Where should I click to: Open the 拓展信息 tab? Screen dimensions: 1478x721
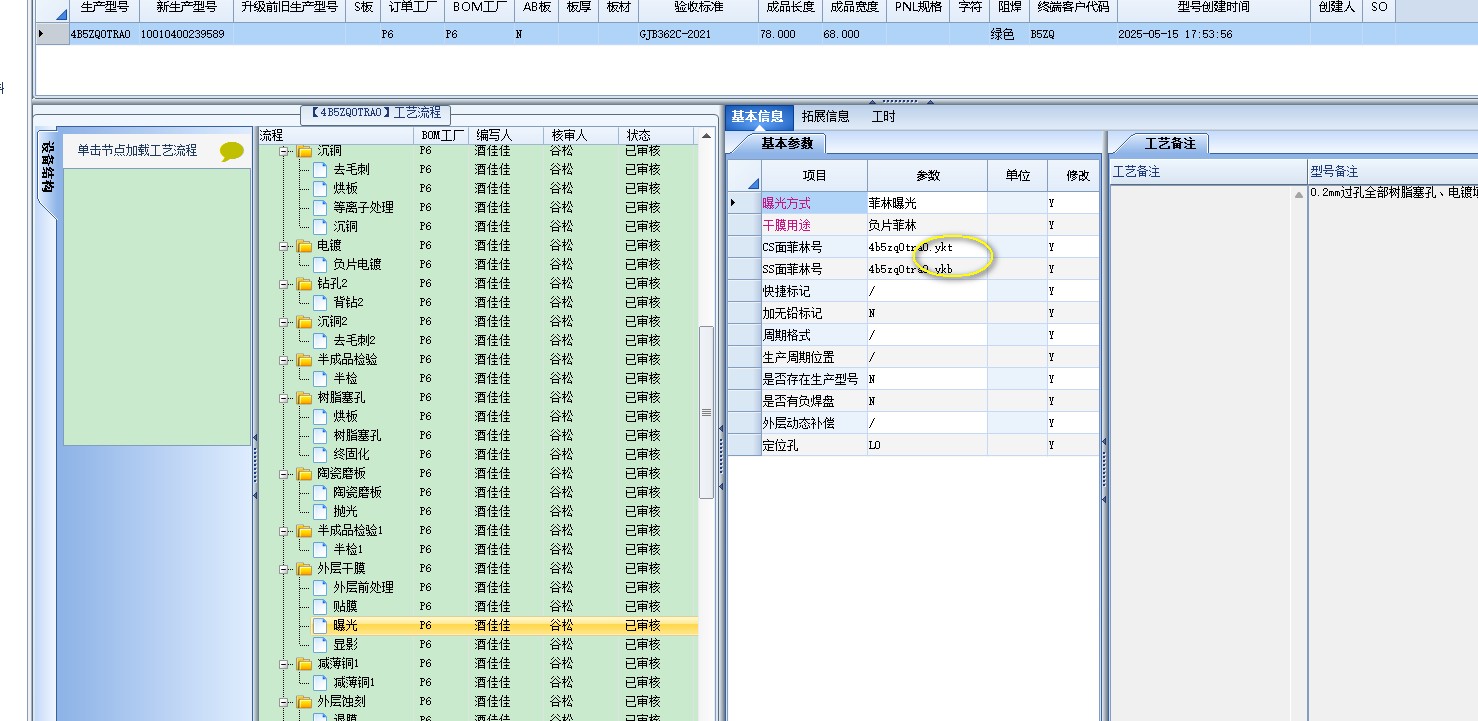(826, 117)
